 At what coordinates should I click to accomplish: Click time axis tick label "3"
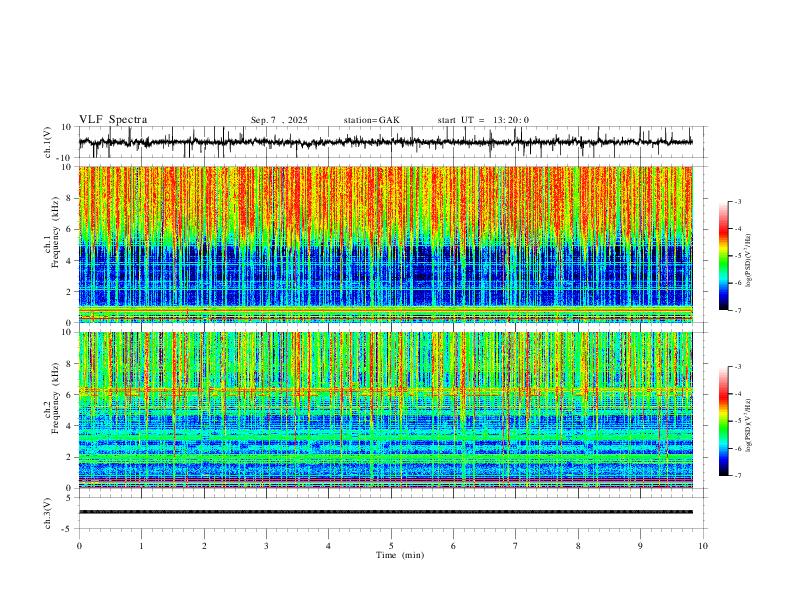266,546
